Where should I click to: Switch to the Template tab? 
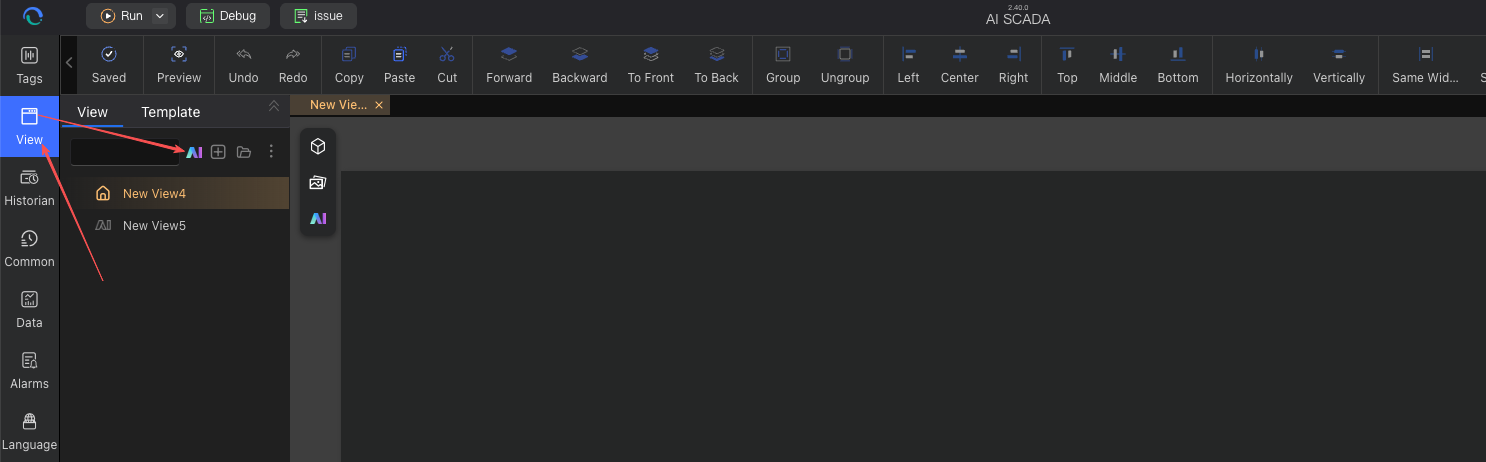tap(171, 112)
